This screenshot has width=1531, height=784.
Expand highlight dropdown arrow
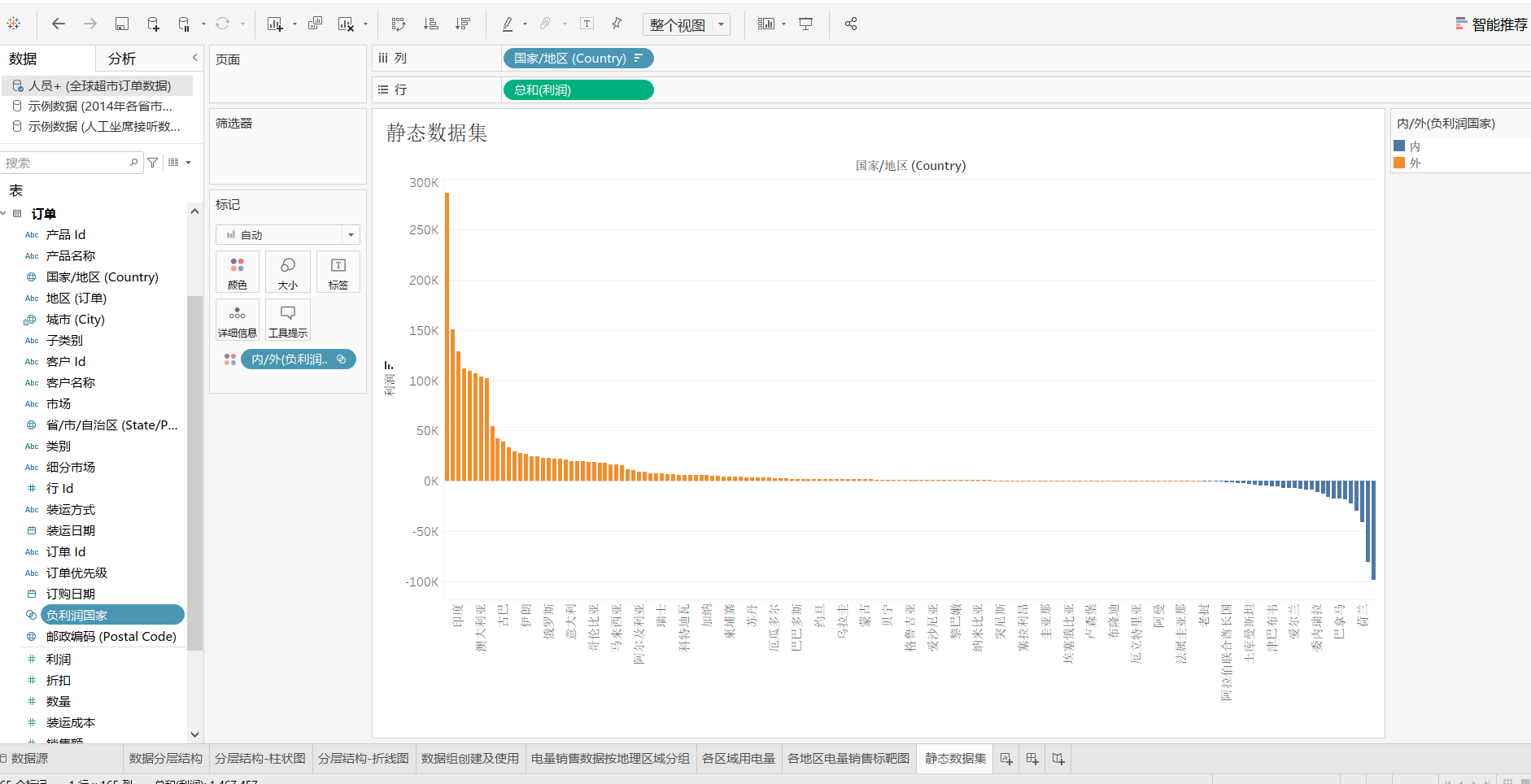[x=525, y=24]
